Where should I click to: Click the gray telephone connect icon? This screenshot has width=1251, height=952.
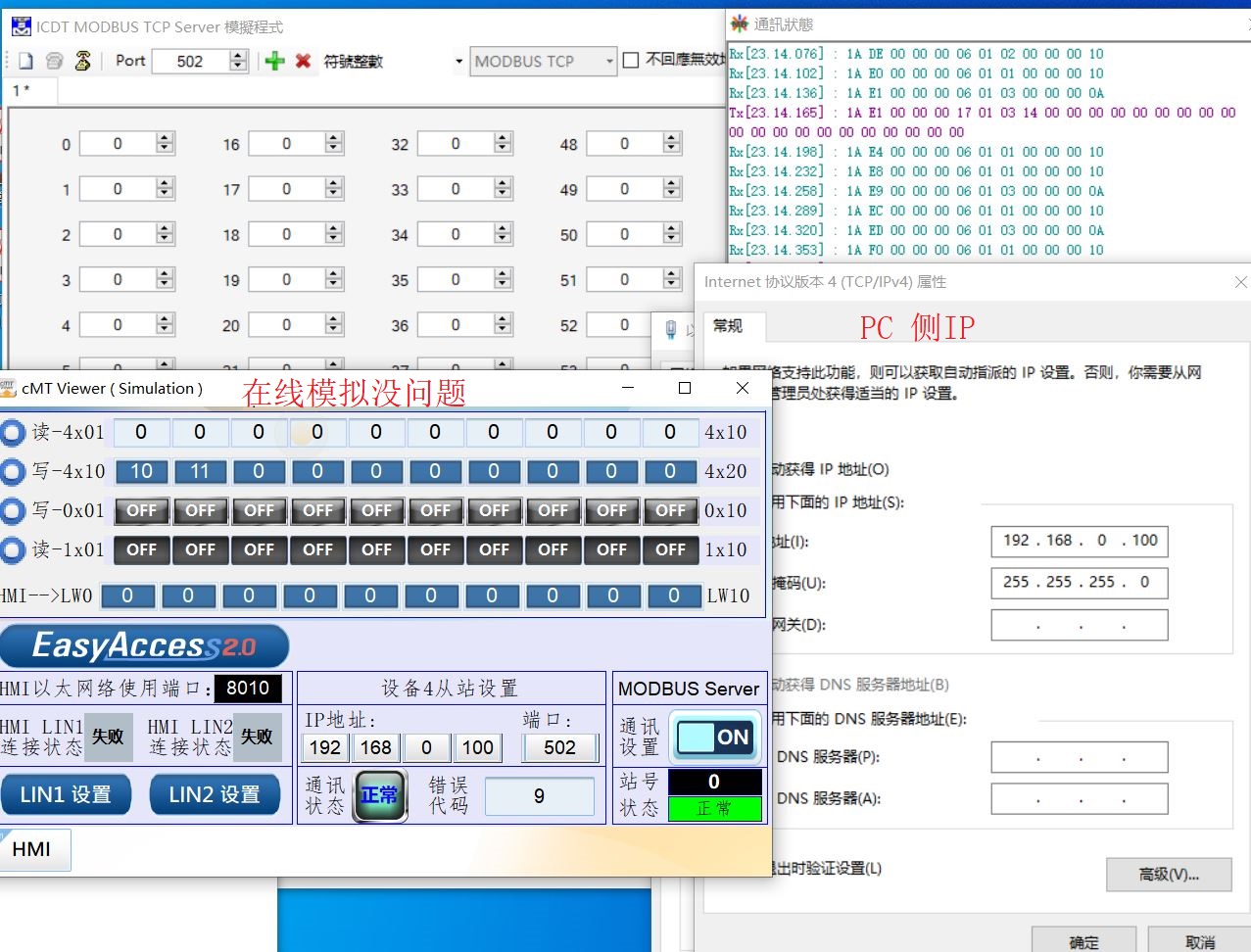55,61
